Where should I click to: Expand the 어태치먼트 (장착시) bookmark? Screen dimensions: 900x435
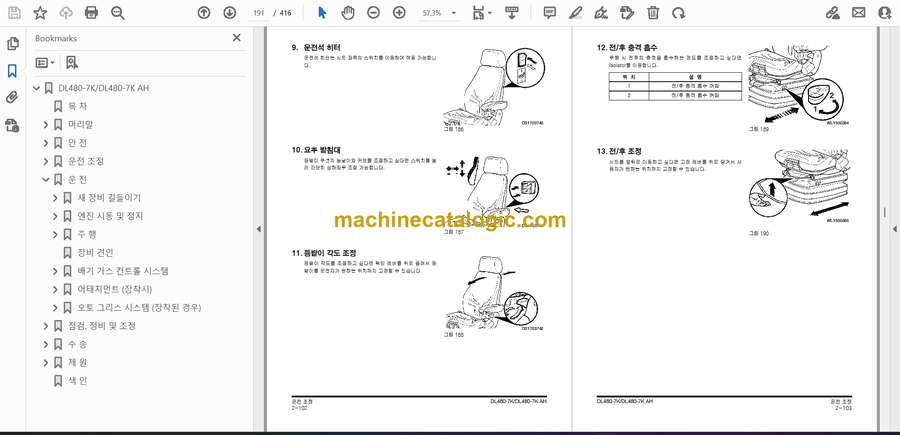pyautogui.click(x=56, y=289)
